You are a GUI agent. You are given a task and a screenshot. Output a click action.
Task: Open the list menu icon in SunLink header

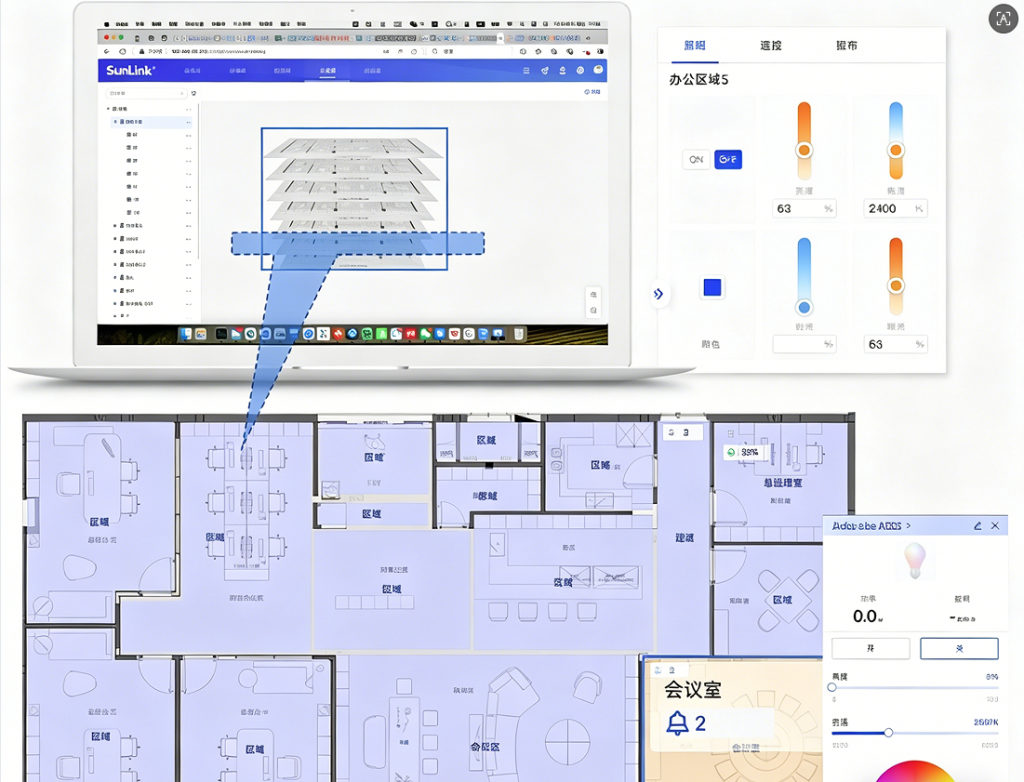click(526, 71)
